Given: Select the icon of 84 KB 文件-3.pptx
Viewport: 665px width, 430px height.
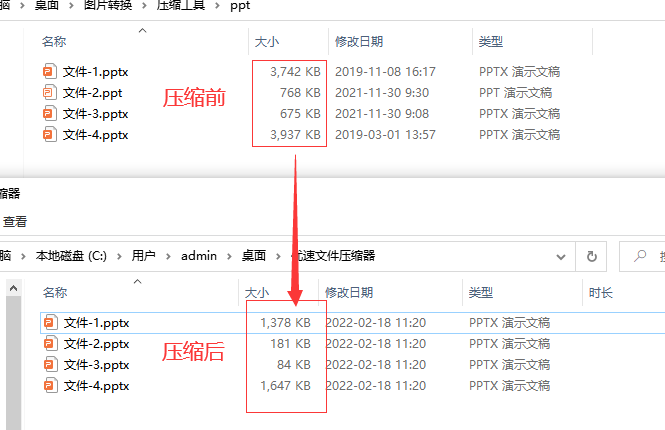Looking at the screenshot, I should [50, 365].
